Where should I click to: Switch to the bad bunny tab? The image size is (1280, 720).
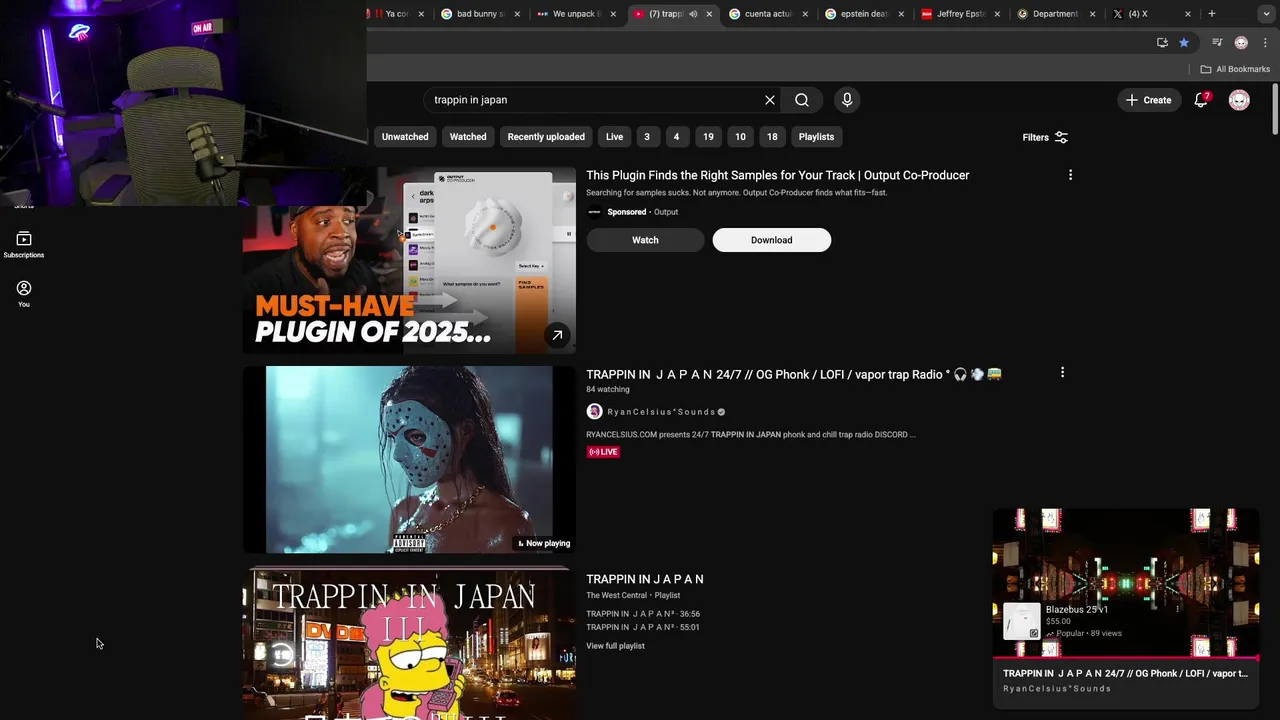[x=479, y=14]
